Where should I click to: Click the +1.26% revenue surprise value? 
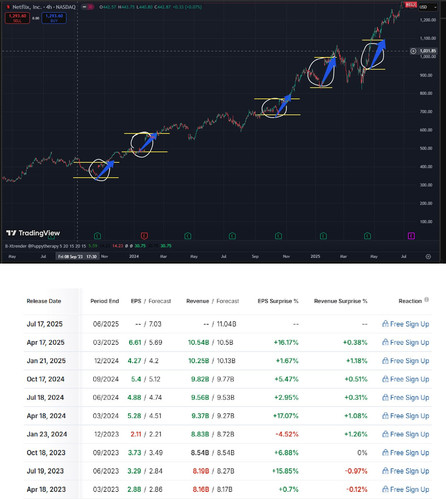click(356, 434)
